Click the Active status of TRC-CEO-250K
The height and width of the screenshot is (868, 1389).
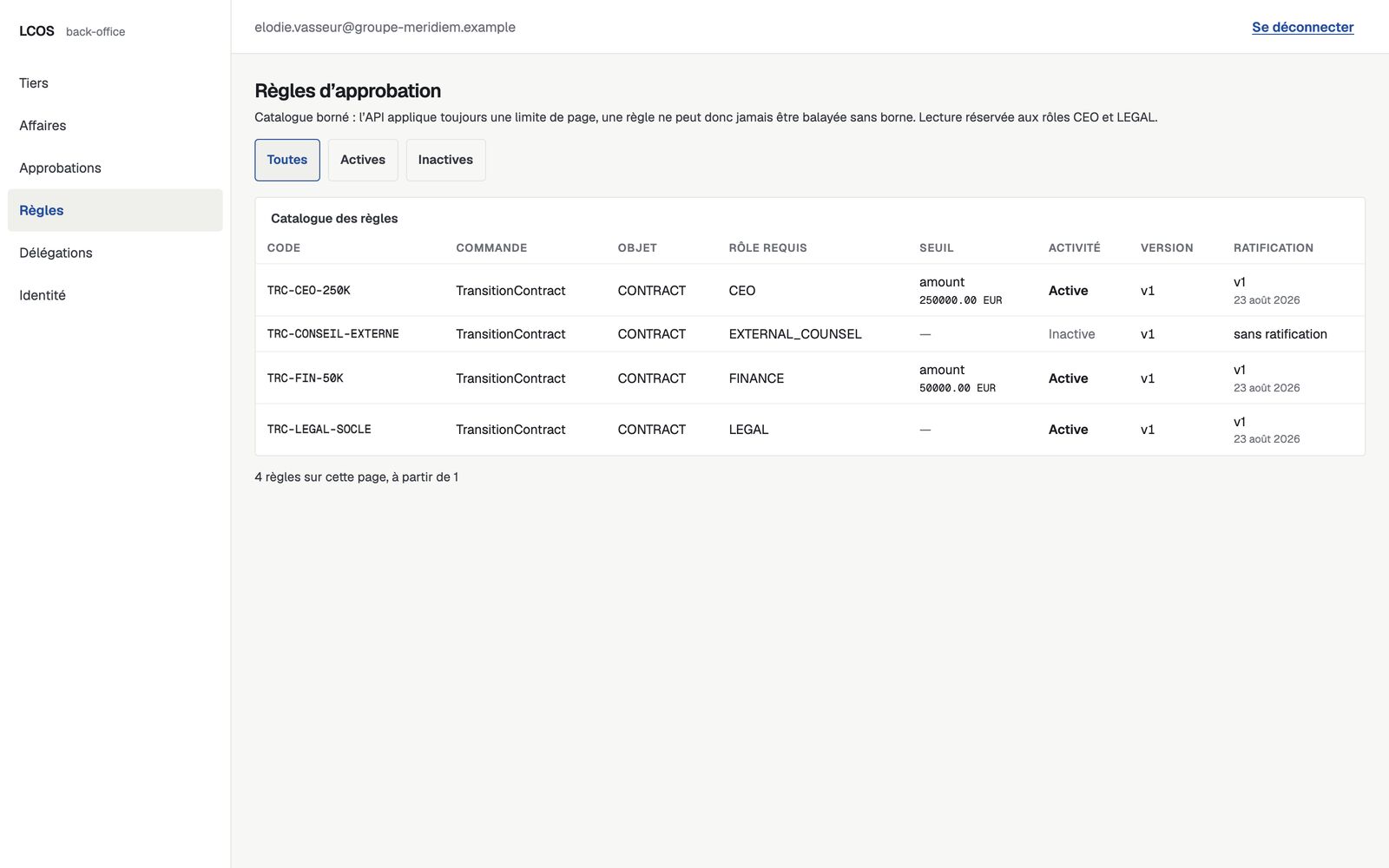(1069, 291)
